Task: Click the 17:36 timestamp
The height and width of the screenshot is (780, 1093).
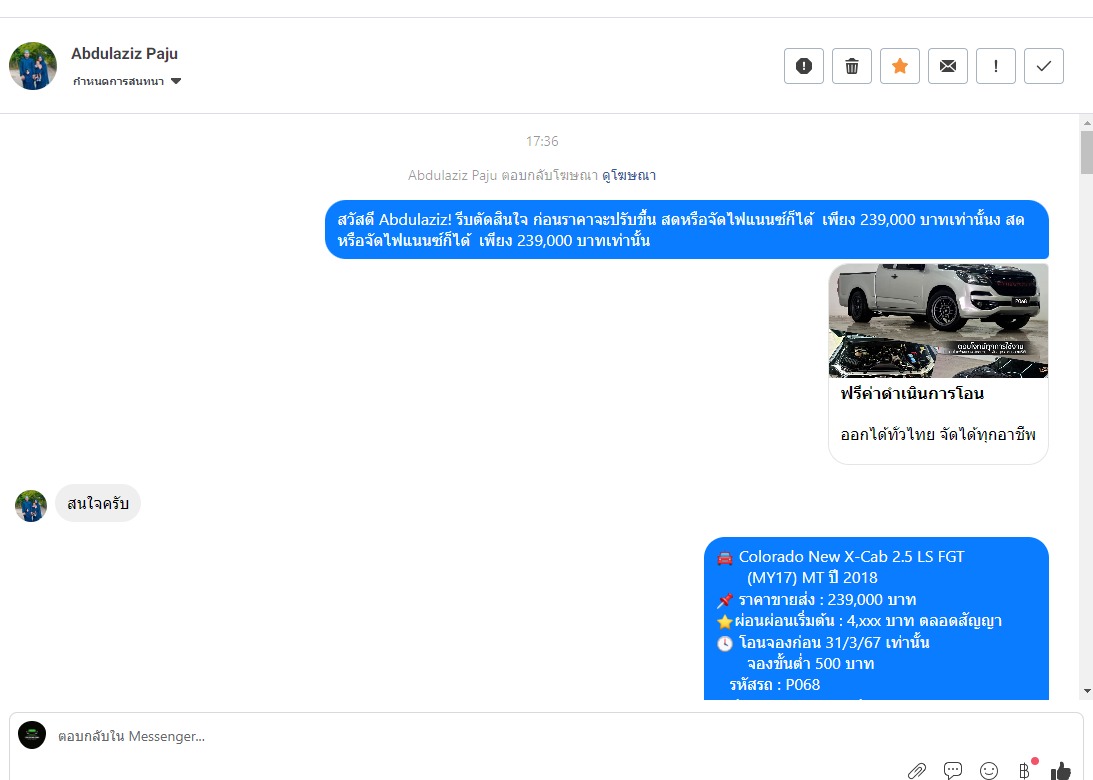Action: point(542,142)
